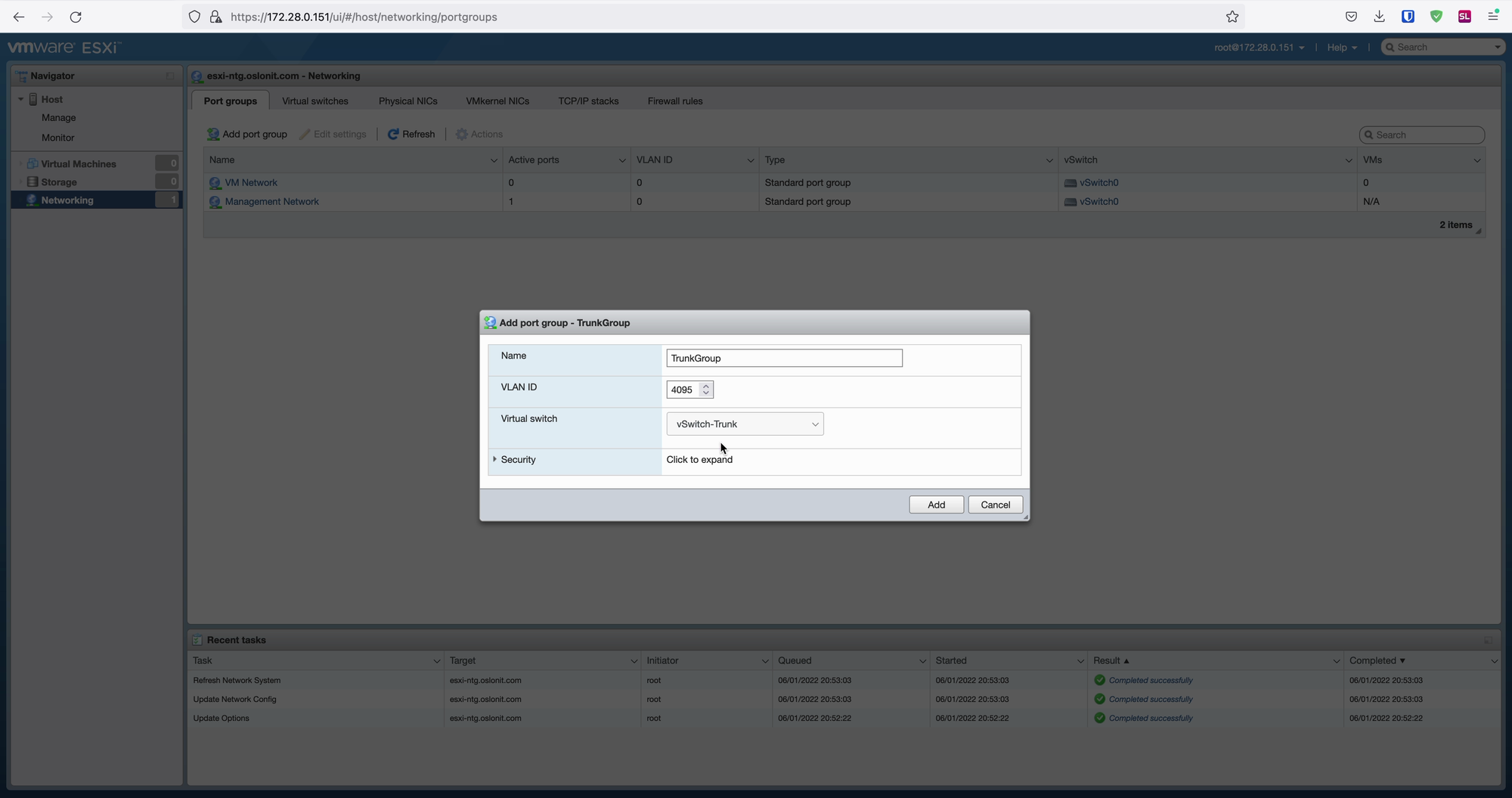The height and width of the screenshot is (798, 1512).
Task: Click the browser forward arrow
Action: (47, 17)
